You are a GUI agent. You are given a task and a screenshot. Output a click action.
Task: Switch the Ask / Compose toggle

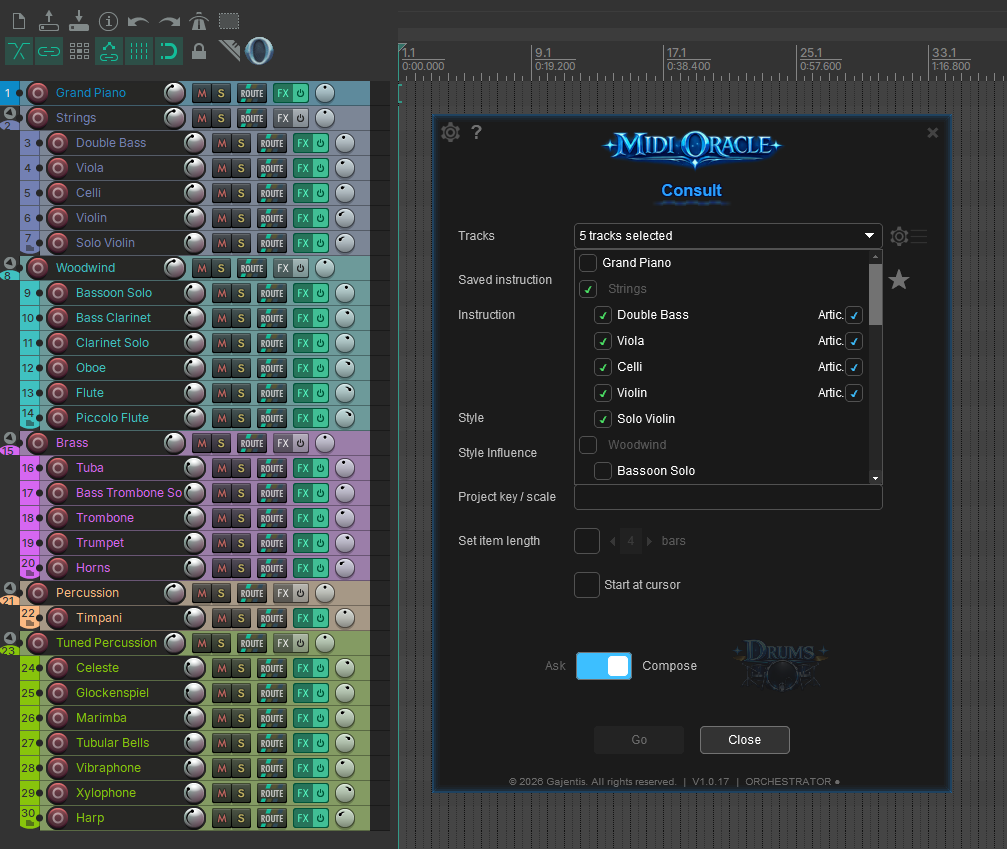604,666
